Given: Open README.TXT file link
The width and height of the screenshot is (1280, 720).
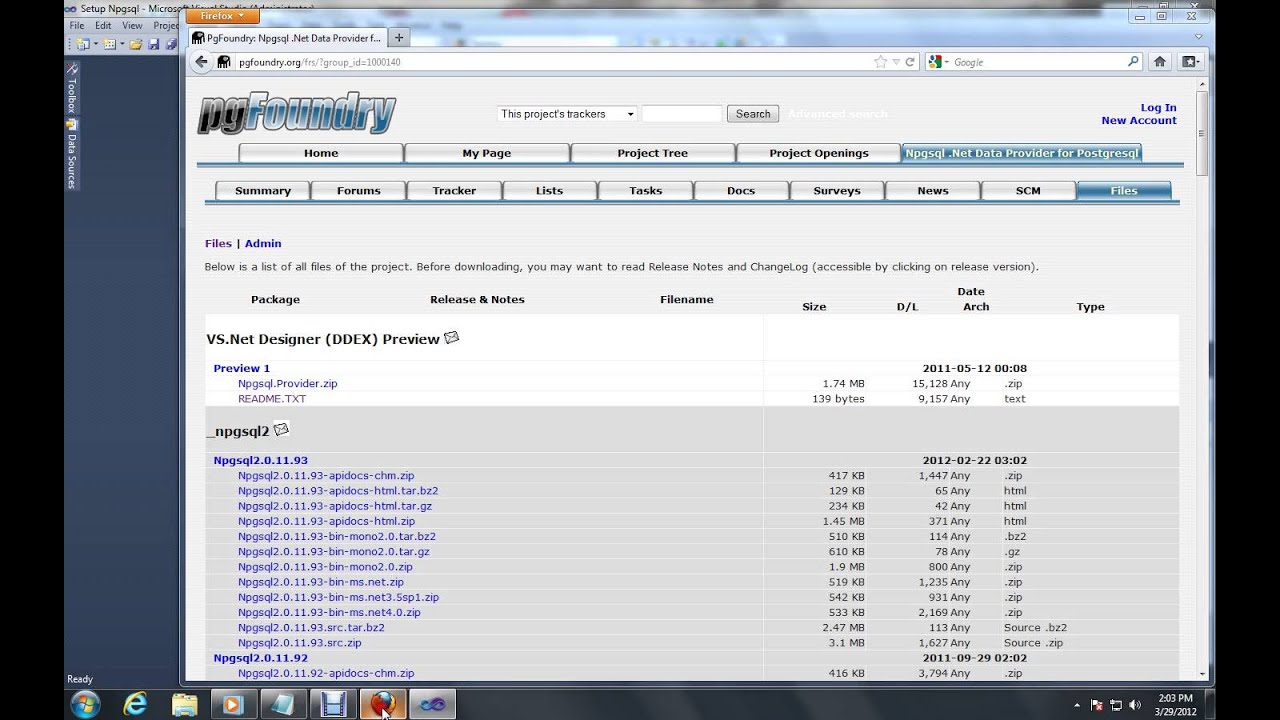Looking at the screenshot, I should (x=272, y=399).
